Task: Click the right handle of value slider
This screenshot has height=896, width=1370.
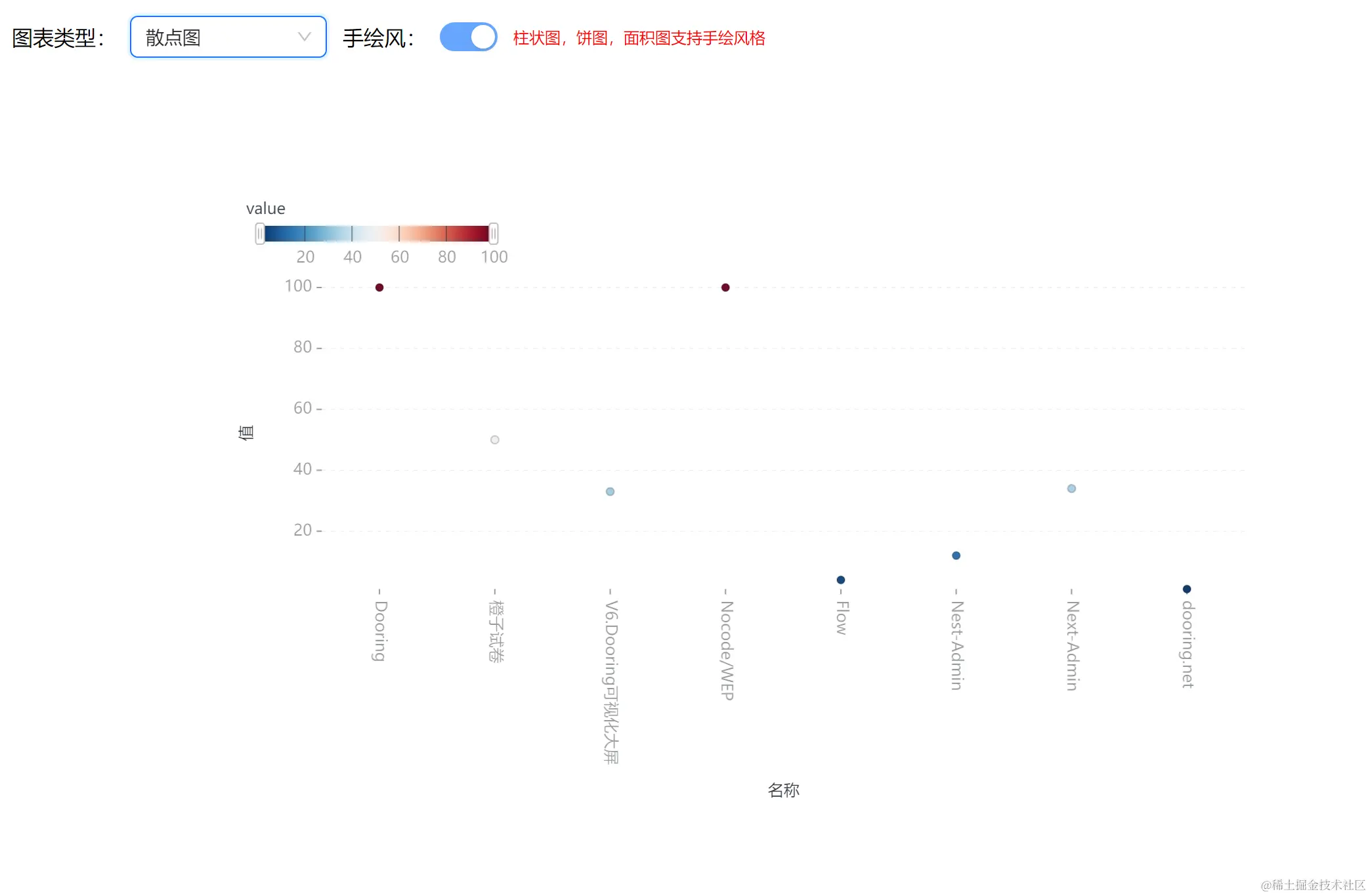Action: (494, 234)
